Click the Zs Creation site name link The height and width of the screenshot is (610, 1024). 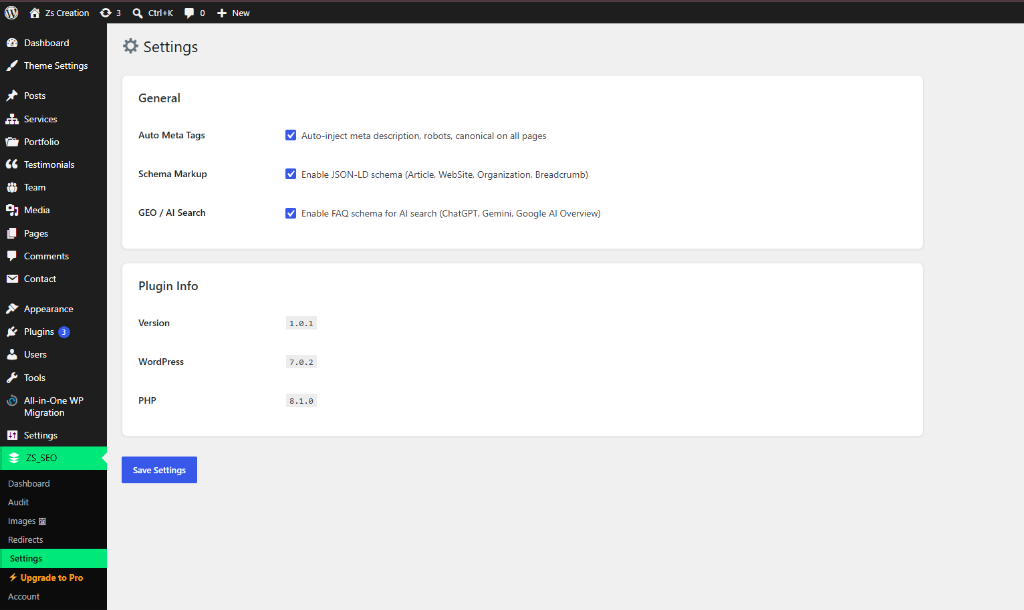(x=67, y=13)
